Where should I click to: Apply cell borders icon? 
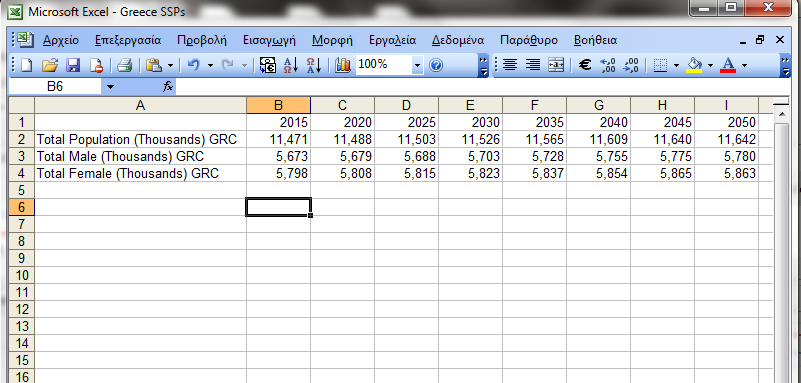pyautogui.click(x=661, y=65)
